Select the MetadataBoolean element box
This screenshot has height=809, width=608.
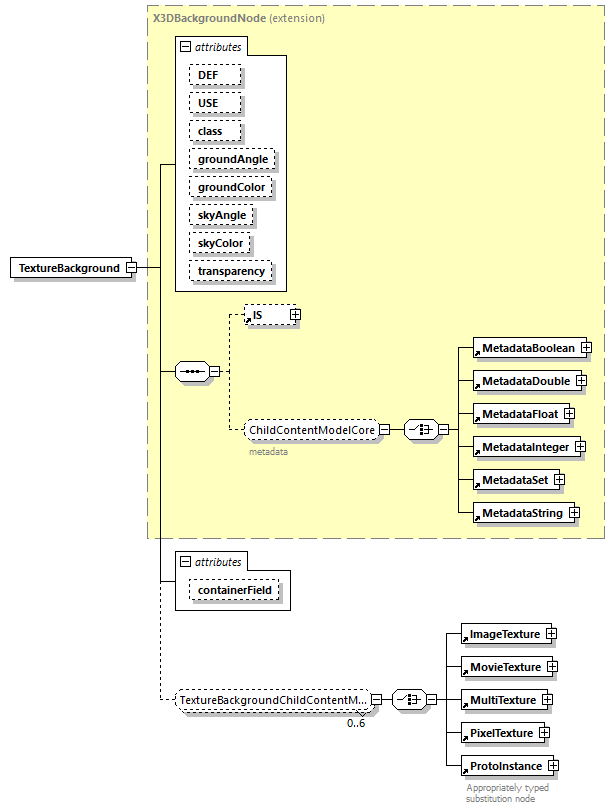click(528, 348)
